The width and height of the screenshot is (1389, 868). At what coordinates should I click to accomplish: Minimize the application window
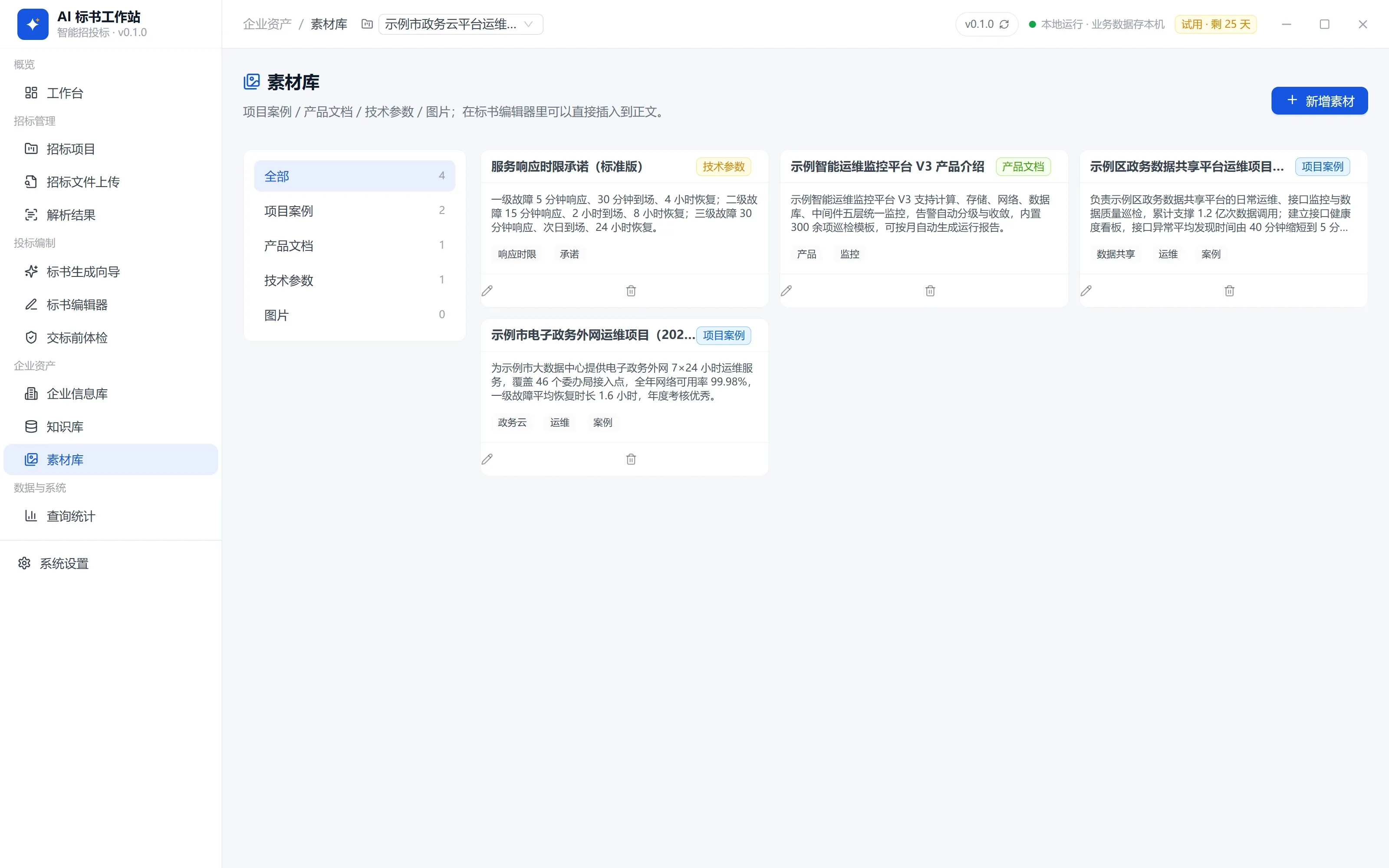click(x=1286, y=24)
